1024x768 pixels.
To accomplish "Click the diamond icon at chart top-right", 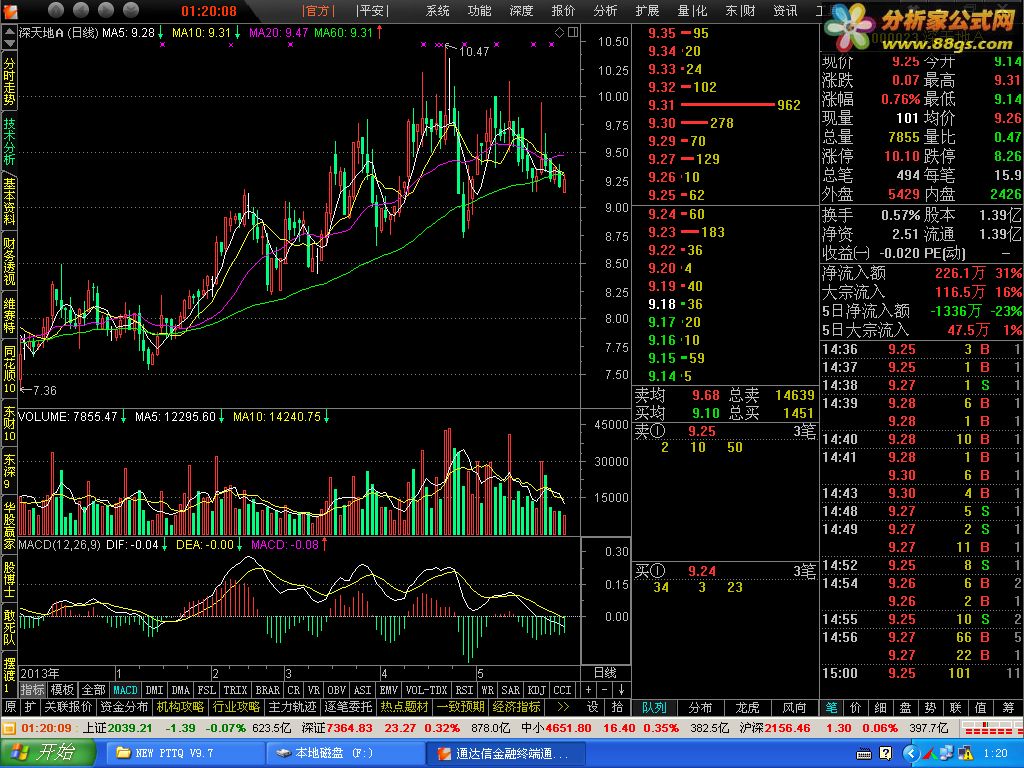I will (559, 32).
